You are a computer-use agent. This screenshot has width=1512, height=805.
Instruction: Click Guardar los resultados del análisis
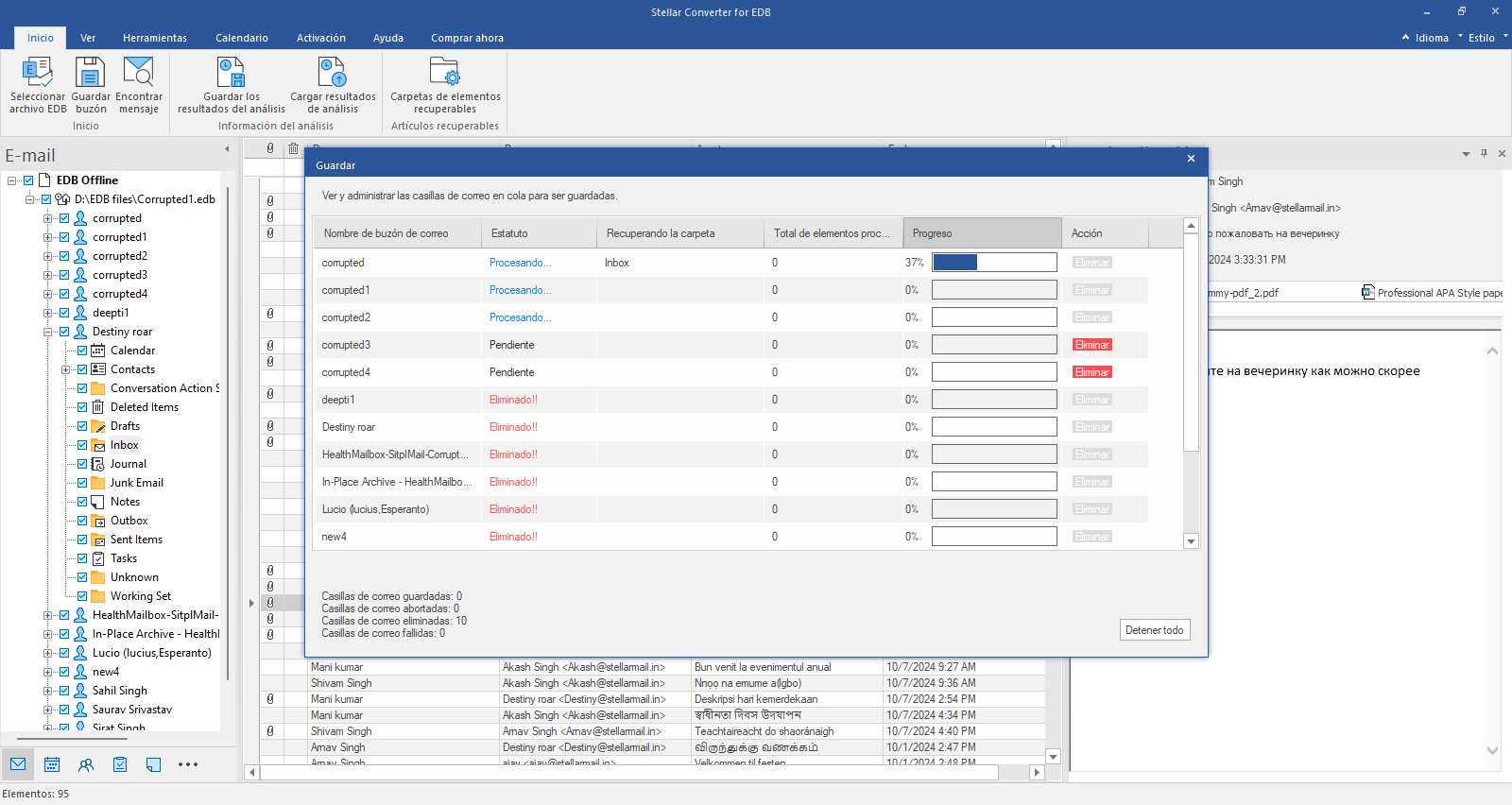click(x=232, y=73)
